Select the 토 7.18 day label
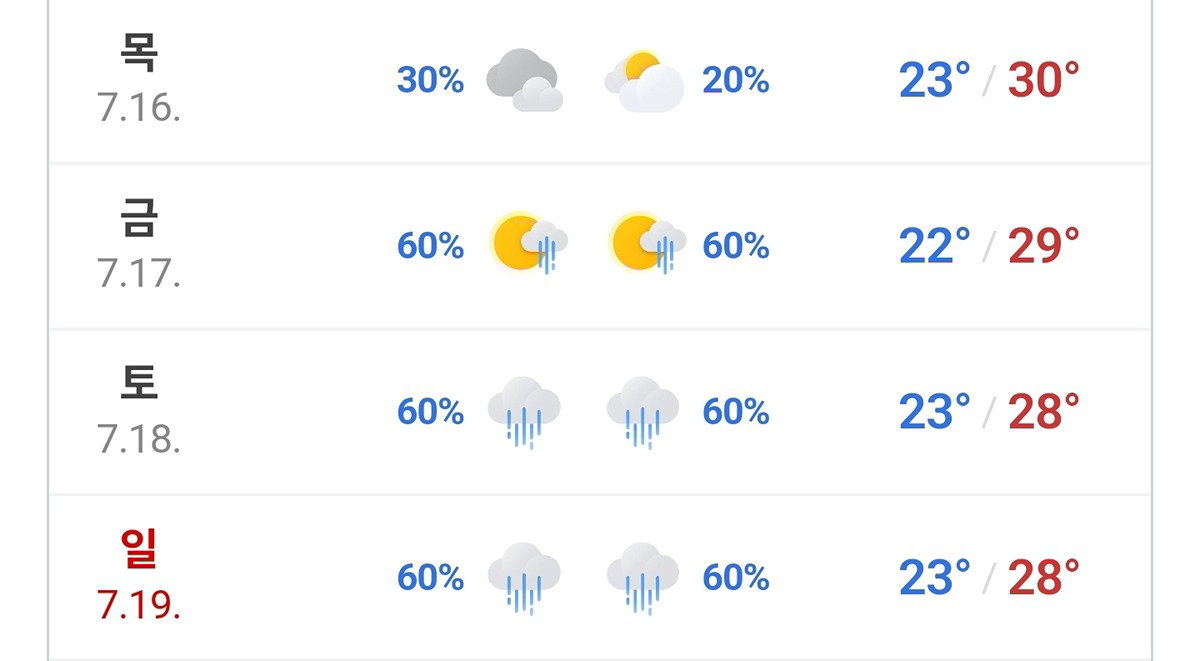This screenshot has width=1200, height=661. coord(139,411)
